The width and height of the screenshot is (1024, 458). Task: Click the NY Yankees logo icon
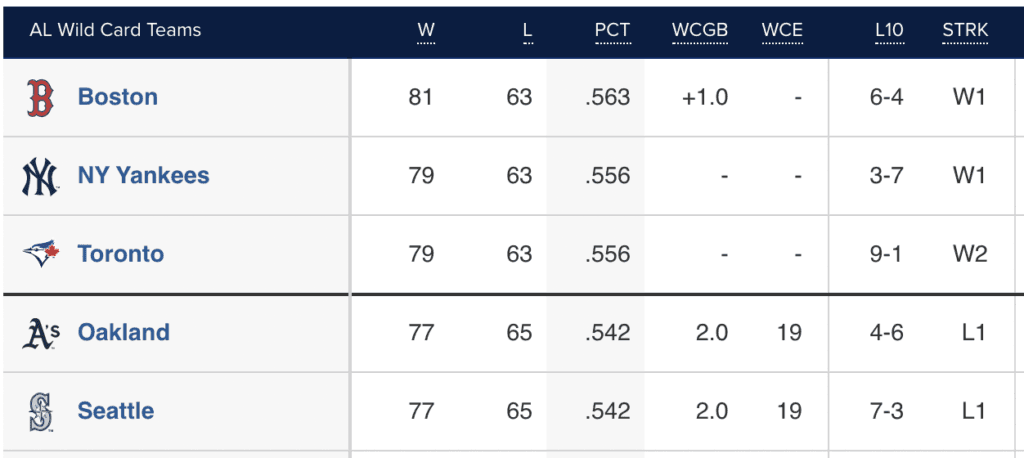40,176
